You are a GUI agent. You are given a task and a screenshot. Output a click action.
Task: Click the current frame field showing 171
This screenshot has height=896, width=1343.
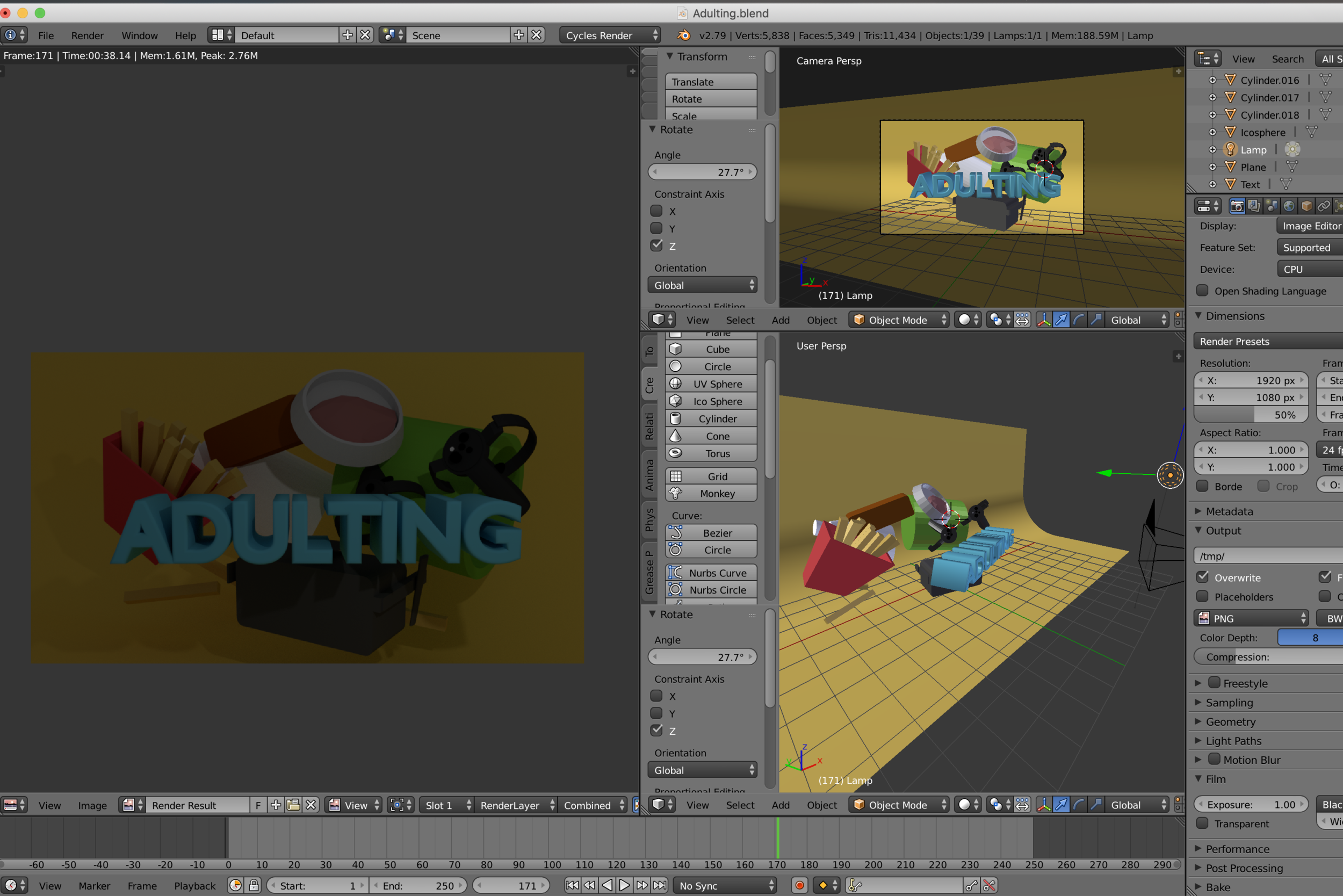tap(511, 885)
